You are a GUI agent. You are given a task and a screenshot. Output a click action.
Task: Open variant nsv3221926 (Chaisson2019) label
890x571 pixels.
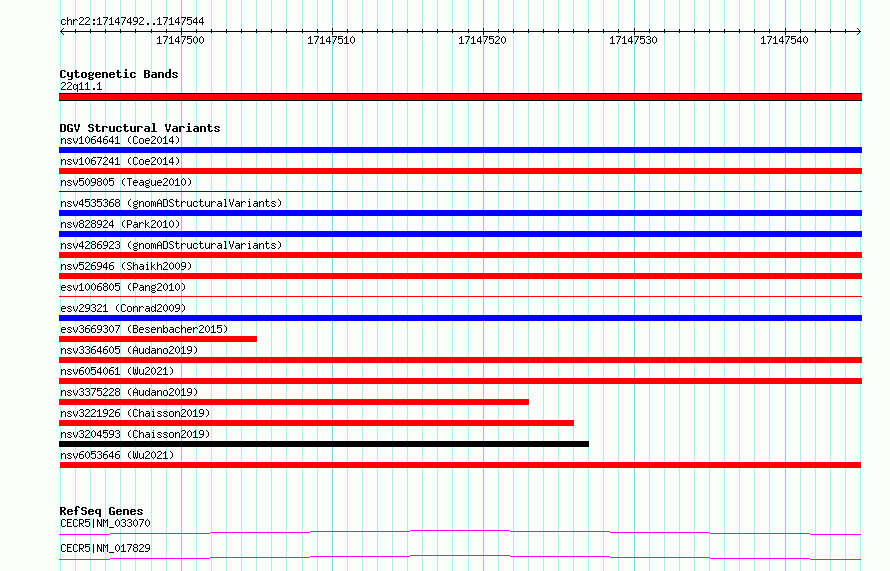[135, 413]
